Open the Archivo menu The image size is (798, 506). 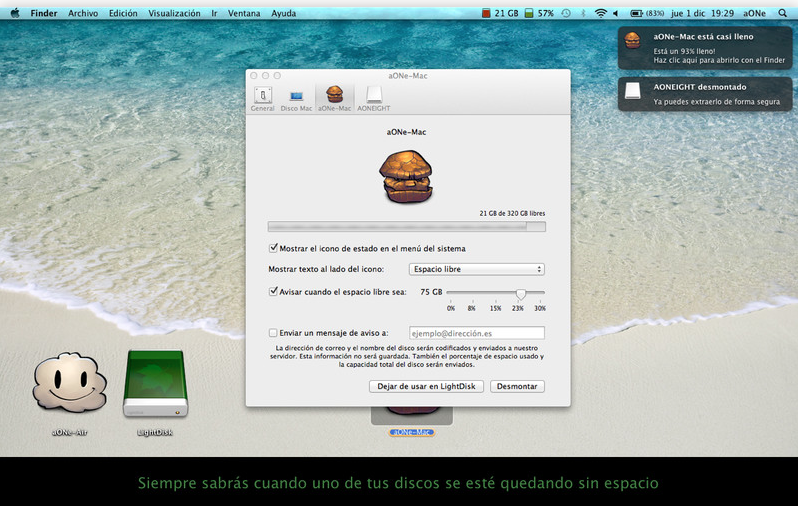[83, 13]
